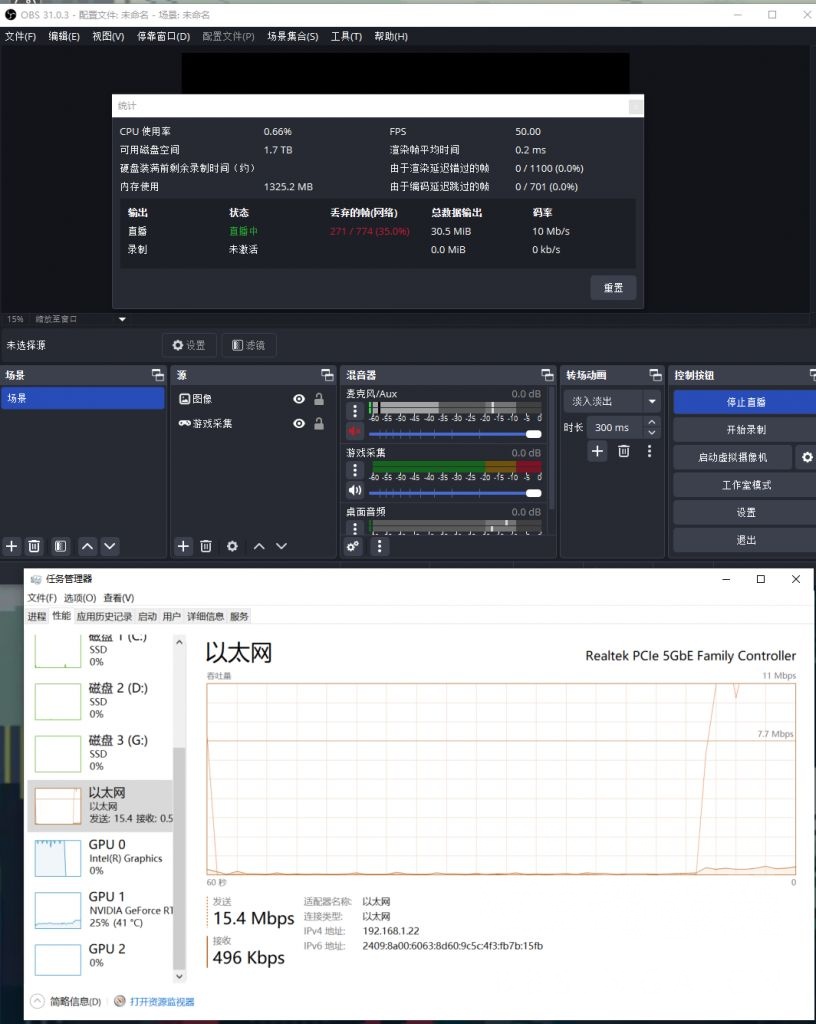Open advanced audio settings gear in mixer
The height and width of the screenshot is (1024, 816).
(353, 546)
